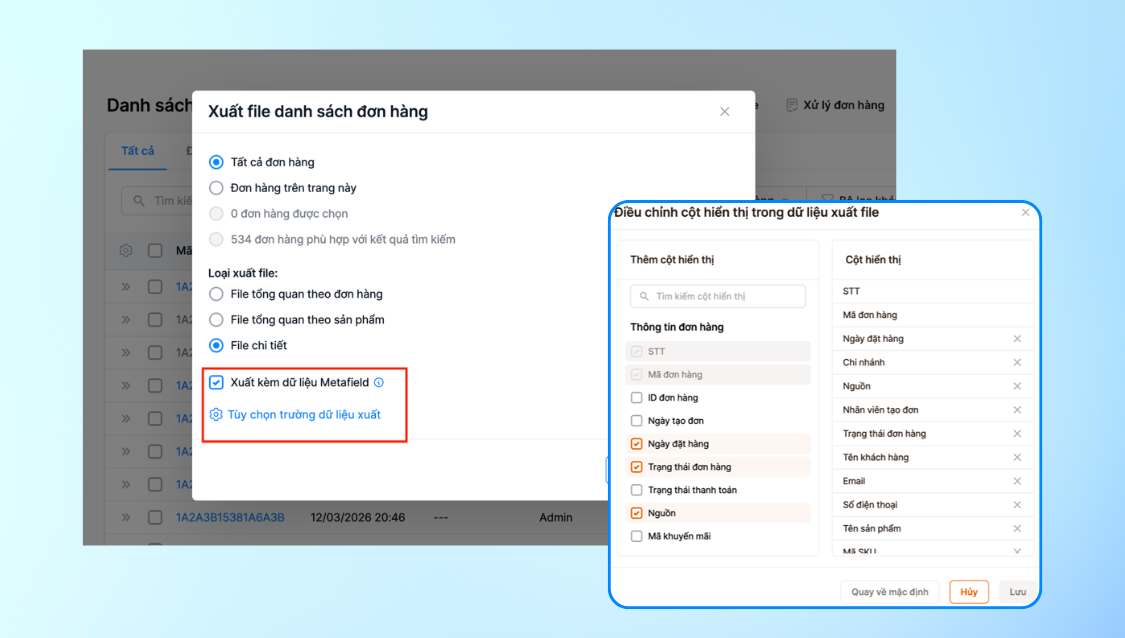Screen dimensions: 1125x638
Task: Click the gear icon beside "Tùy chọn trường dữ liệu xuất"
Action: 214,414
